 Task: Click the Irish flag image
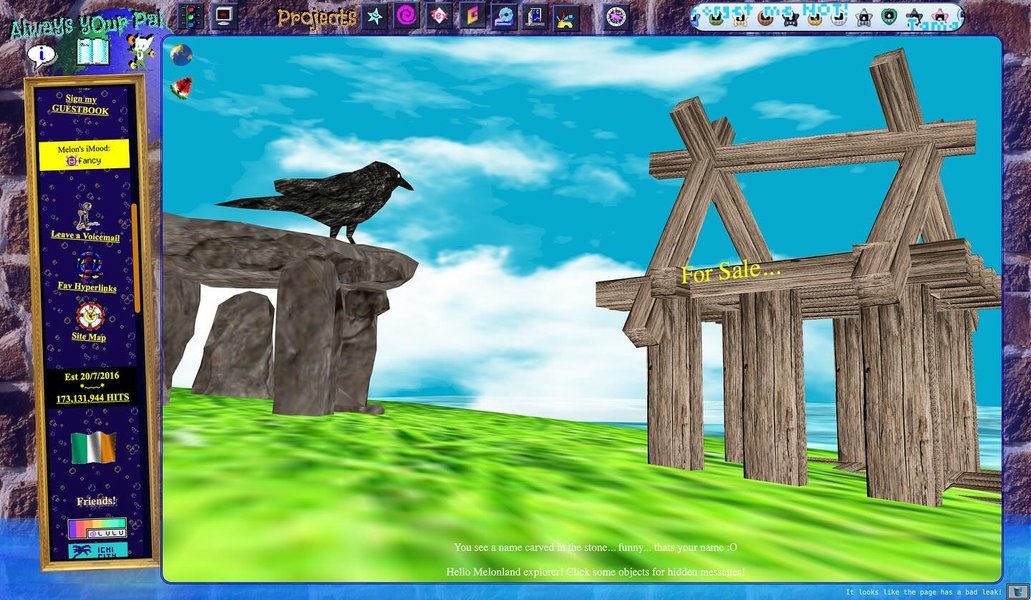(x=93, y=448)
